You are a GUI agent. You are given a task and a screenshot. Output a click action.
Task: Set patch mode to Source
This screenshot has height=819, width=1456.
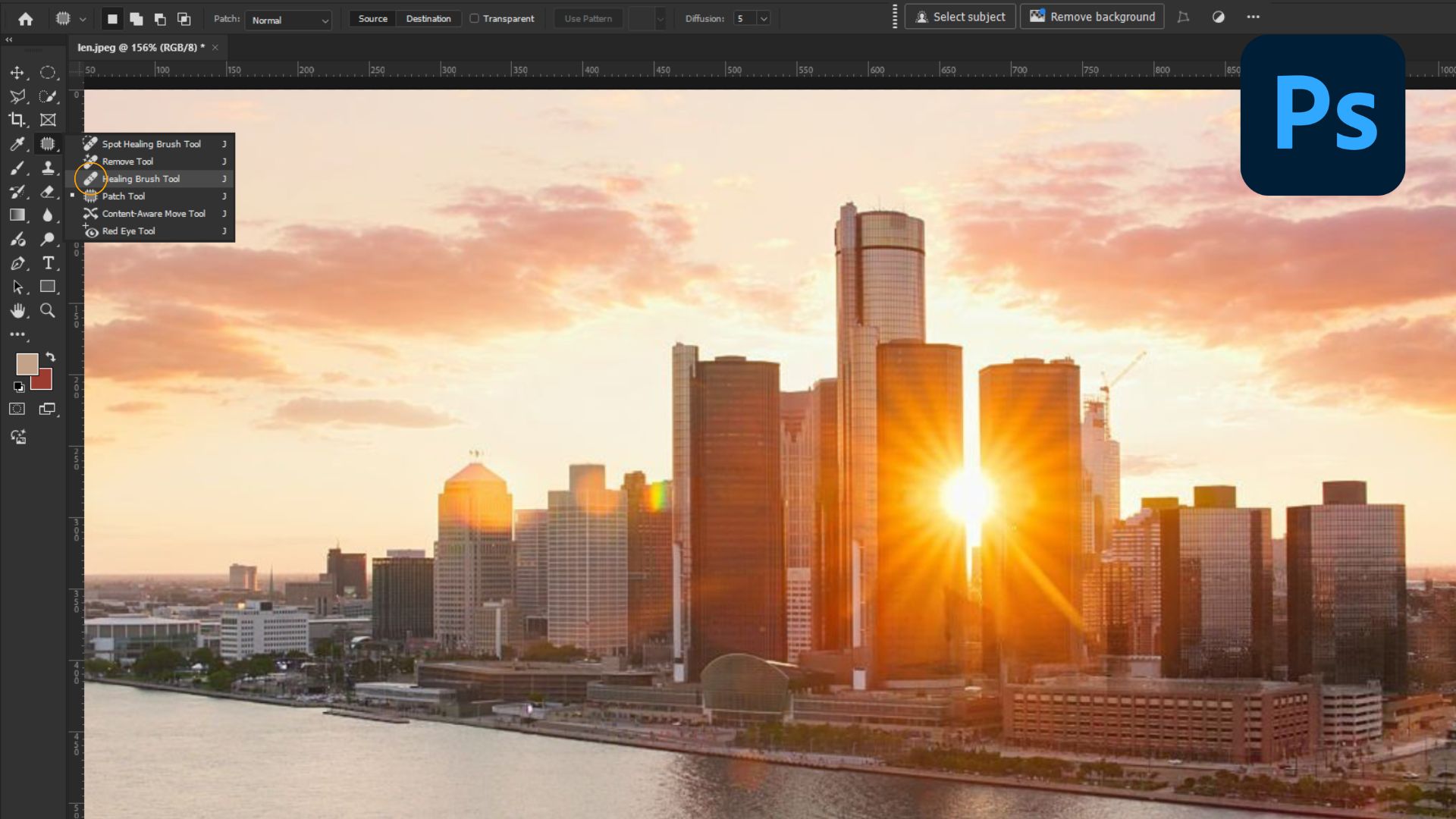[372, 19]
